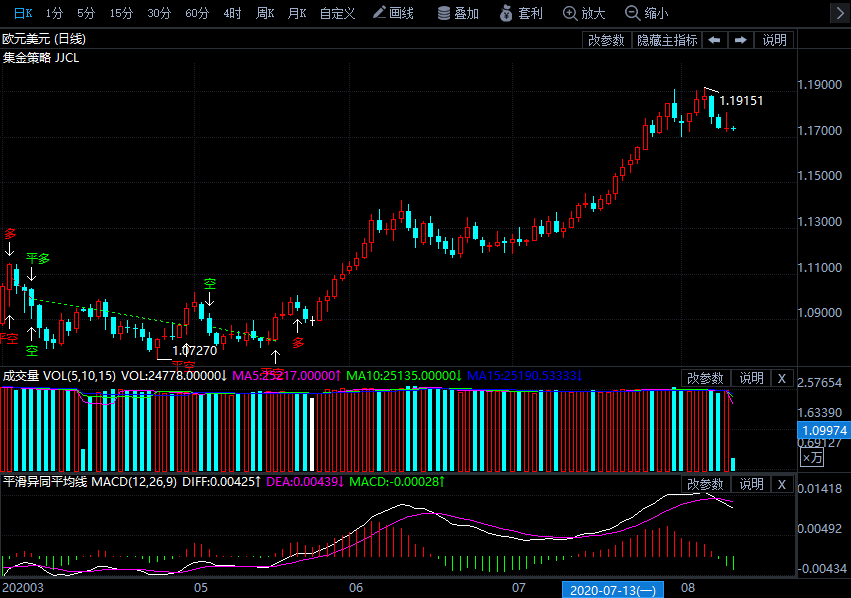Select the 画线 drawing tool

pyautogui.click(x=393, y=13)
